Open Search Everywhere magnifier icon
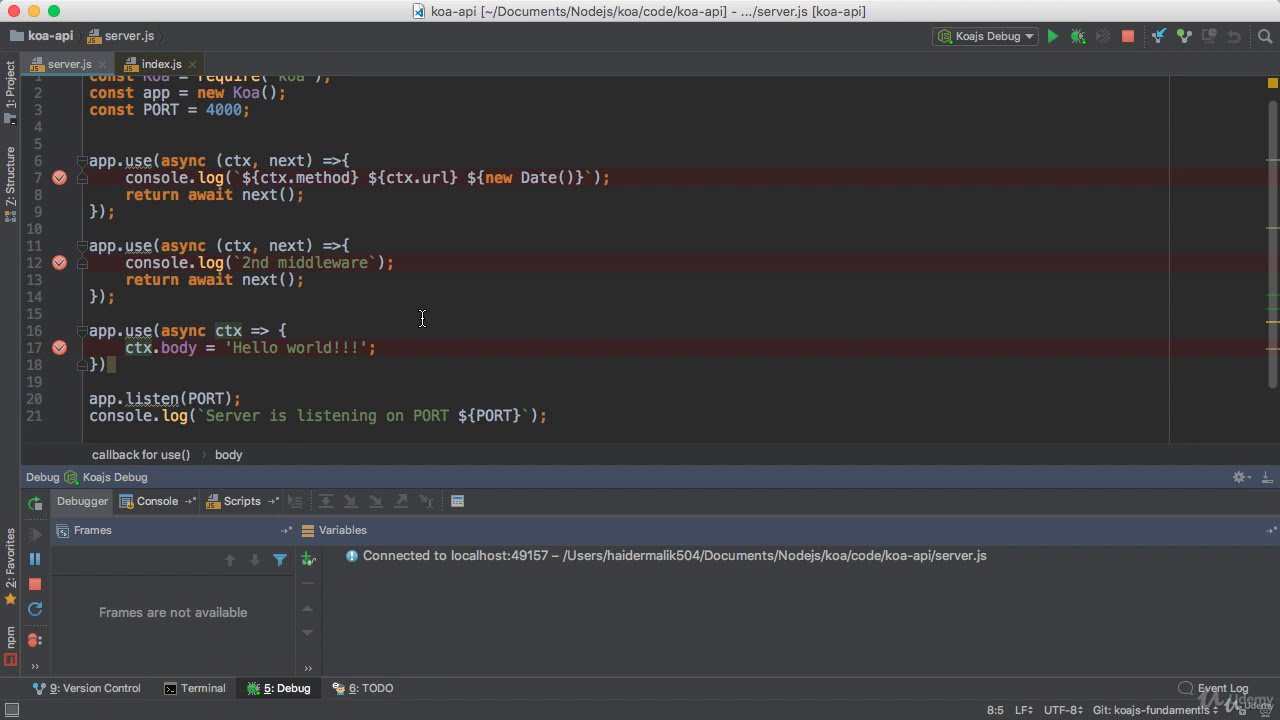This screenshot has height=720, width=1280. click(1265, 36)
